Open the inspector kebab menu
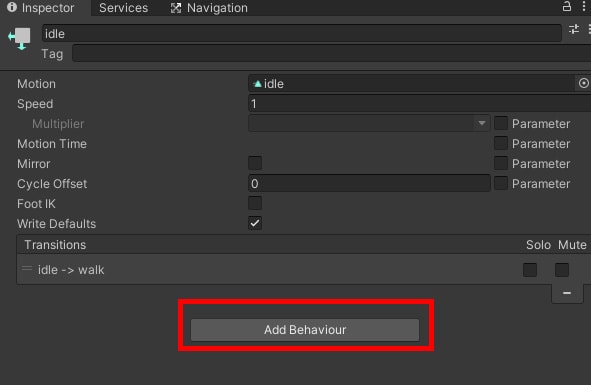The height and width of the screenshot is (385, 591). click(x=583, y=6)
